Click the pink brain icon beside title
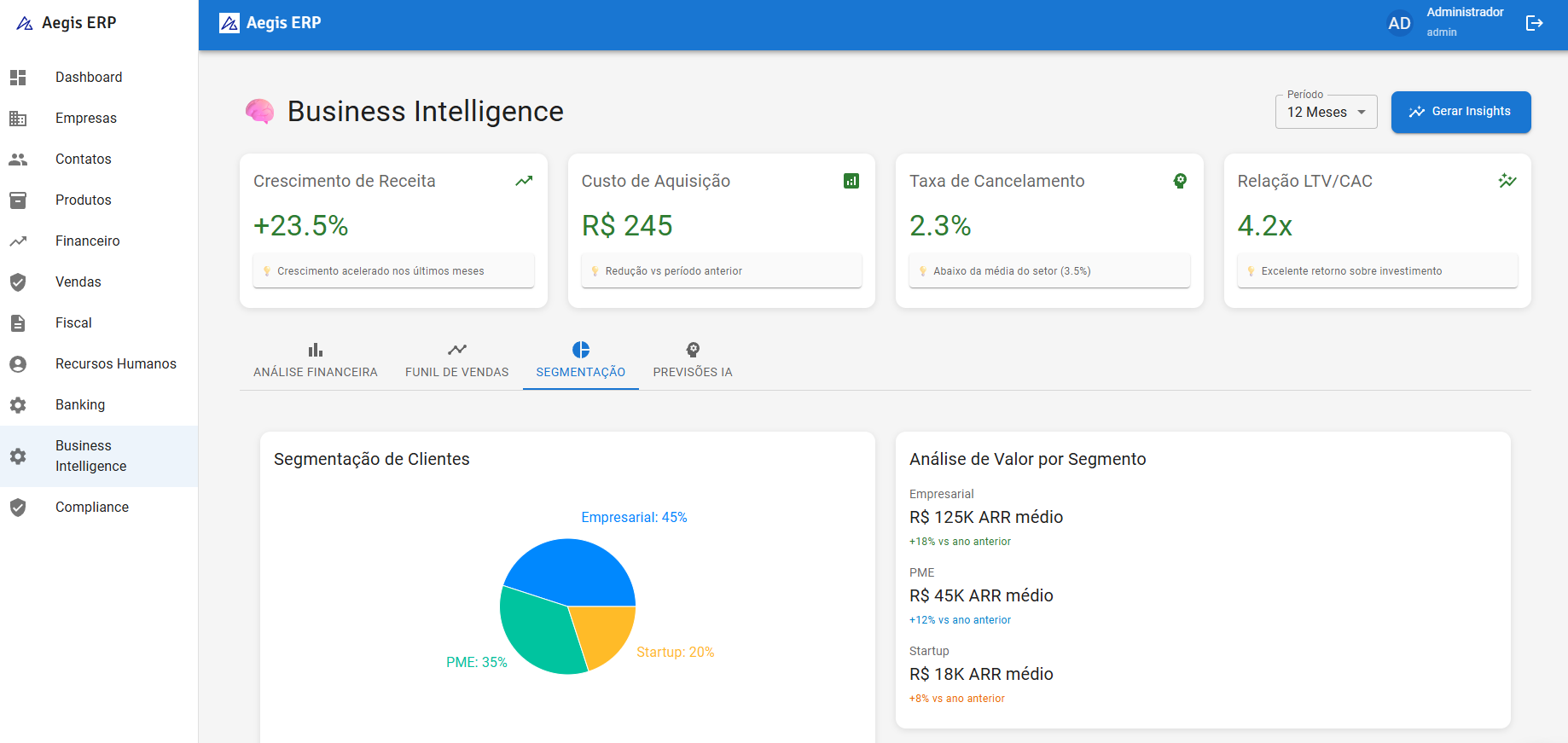 pos(260,112)
